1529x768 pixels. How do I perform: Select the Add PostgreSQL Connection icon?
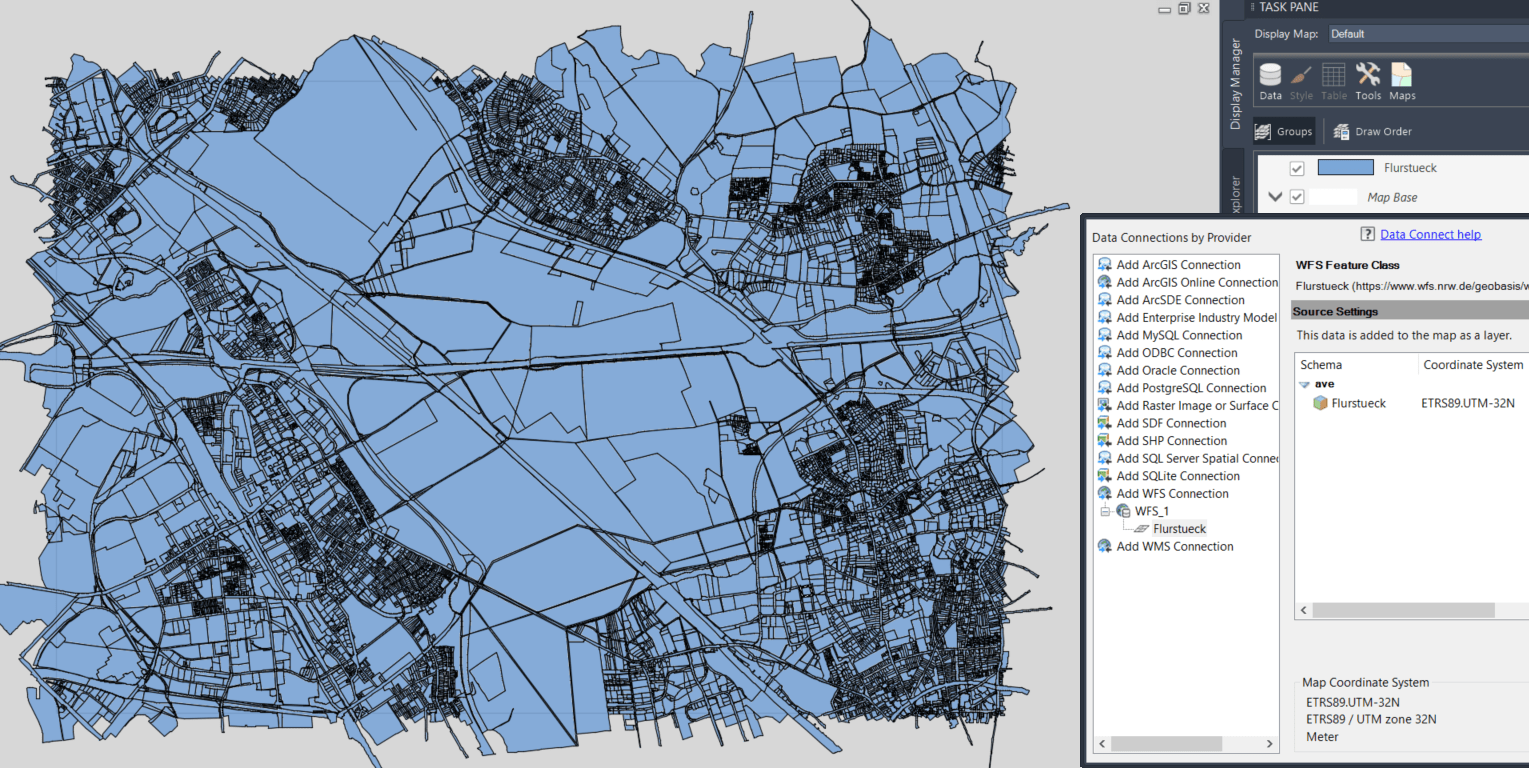click(x=1106, y=387)
